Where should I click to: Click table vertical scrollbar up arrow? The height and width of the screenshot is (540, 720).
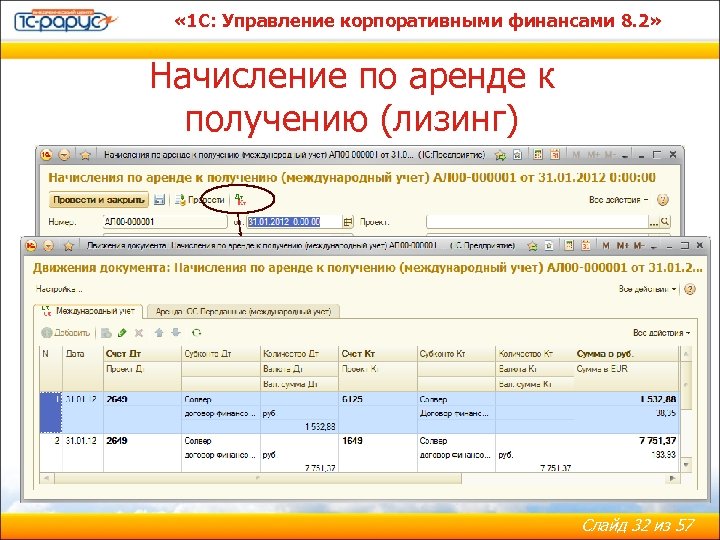(686, 354)
